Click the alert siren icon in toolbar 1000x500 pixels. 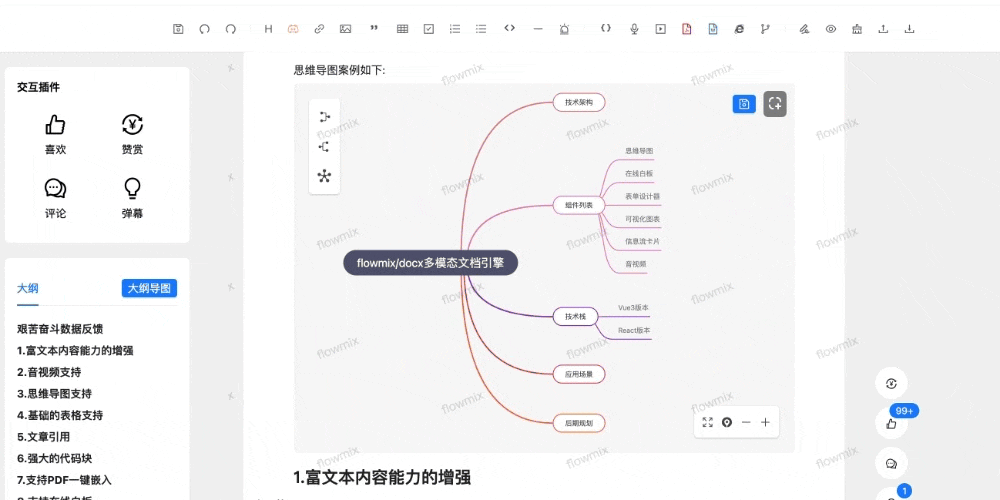point(564,29)
